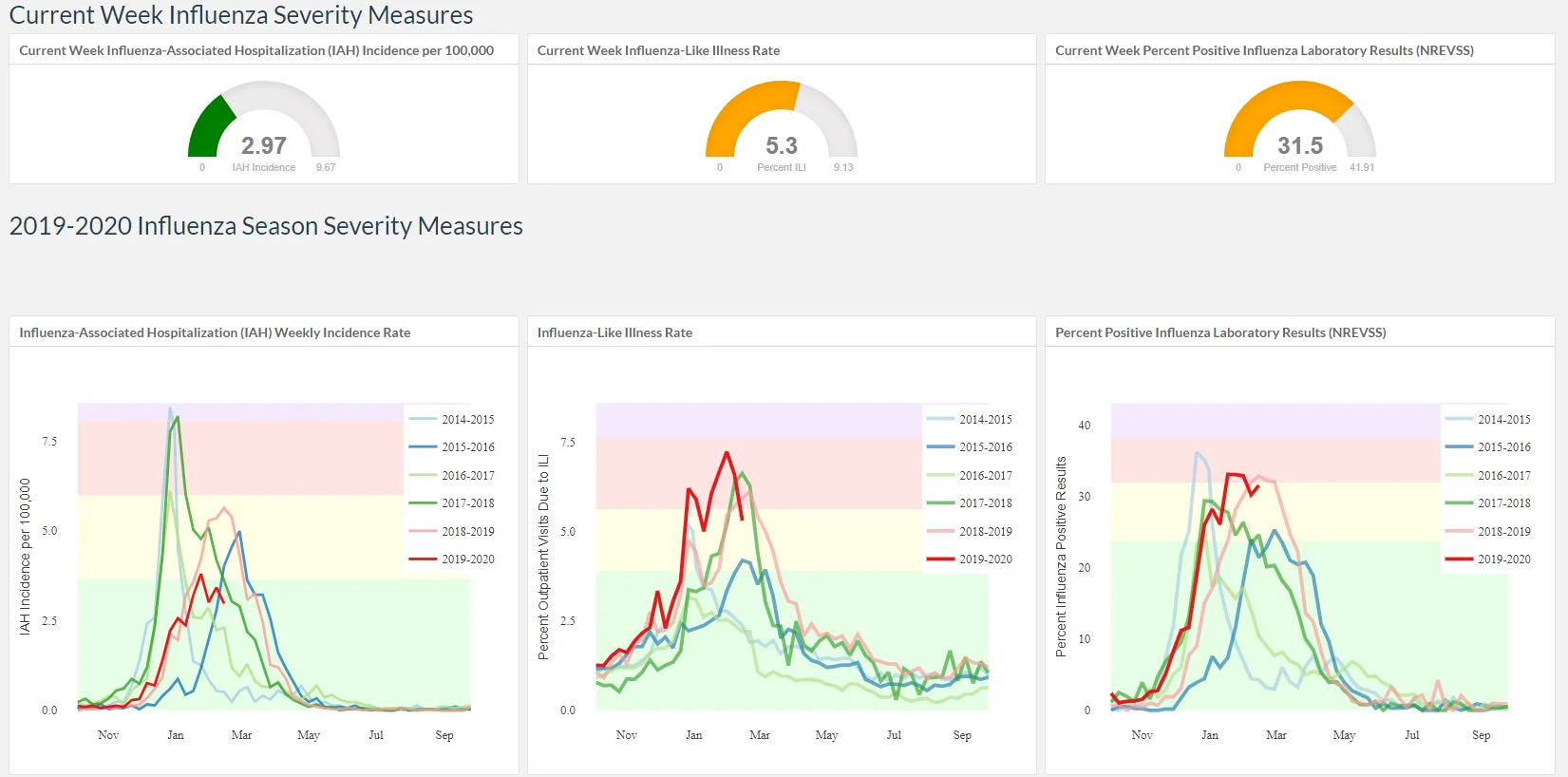Toggle 2014-2015 in NREVSS Percent Positive legend
The width and height of the screenshot is (1568, 777).
point(1488,419)
